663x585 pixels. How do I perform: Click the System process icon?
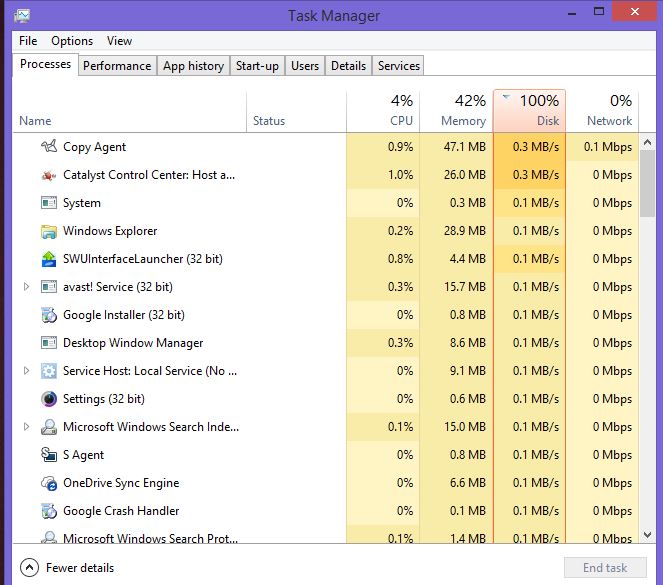coord(49,203)
